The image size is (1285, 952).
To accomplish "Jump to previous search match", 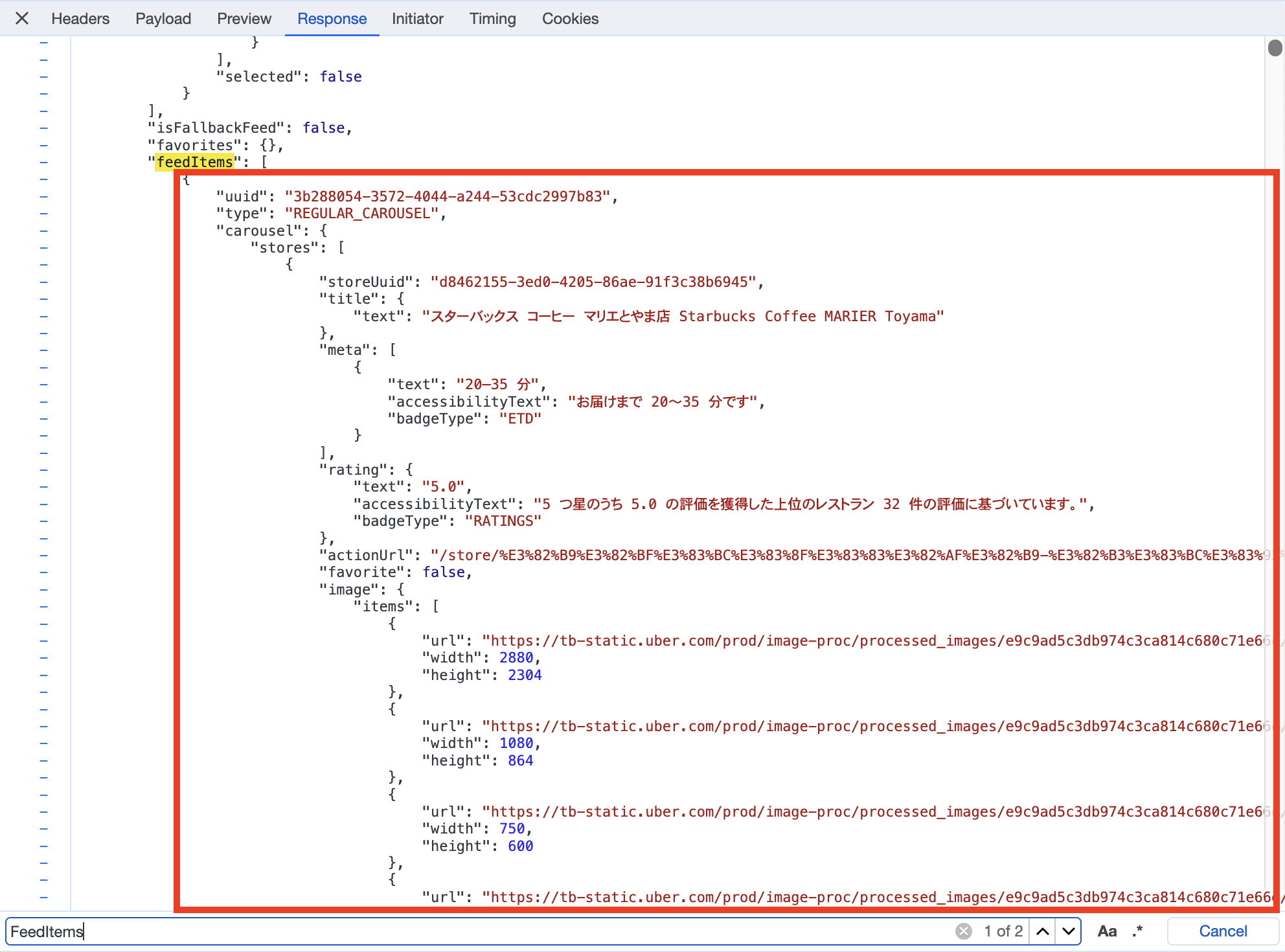I will (x=1043, y=931).
